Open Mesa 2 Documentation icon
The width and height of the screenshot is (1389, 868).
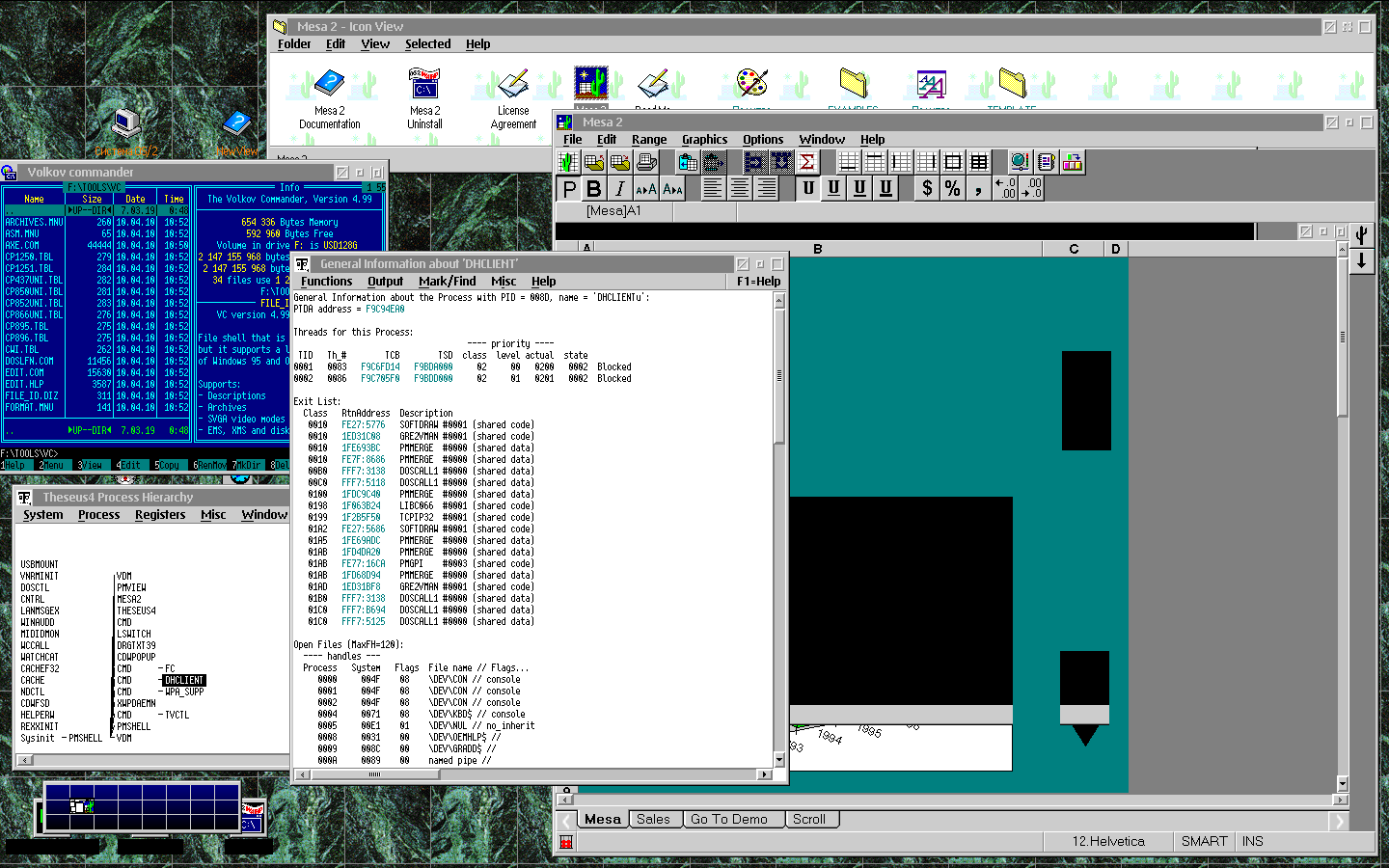(330, 84)
